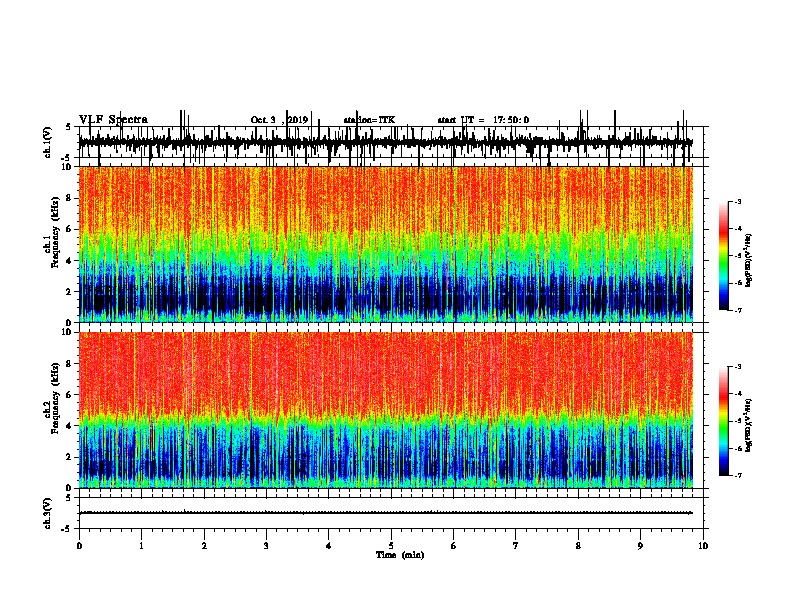Click the "Oct. 3, 2019" date label
Image resolution: width=792 pixels, height=612 pixels.
click(x=279, y=120)
